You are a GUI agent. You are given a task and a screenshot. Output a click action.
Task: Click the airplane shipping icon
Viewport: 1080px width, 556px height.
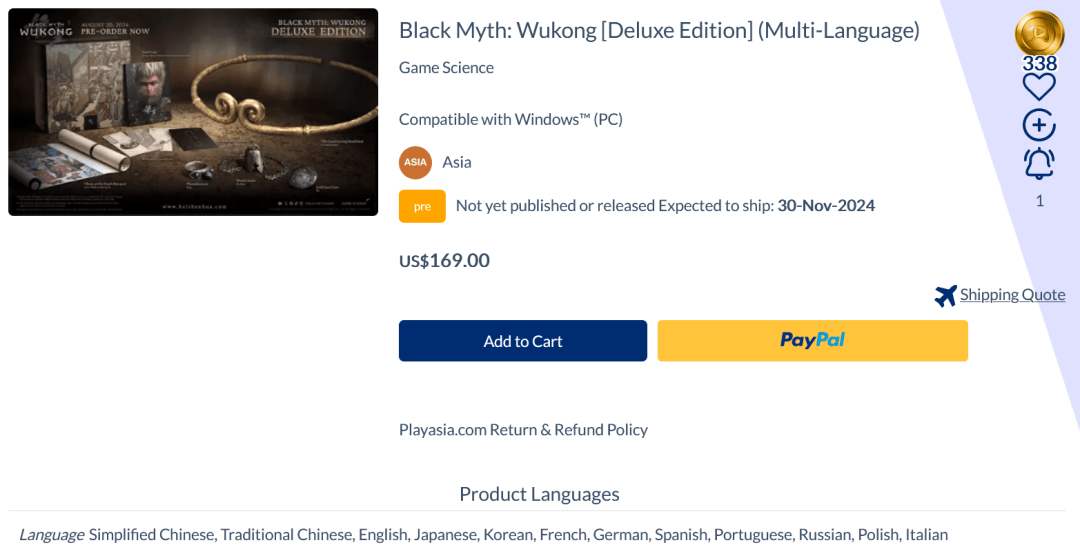[945, 296]
